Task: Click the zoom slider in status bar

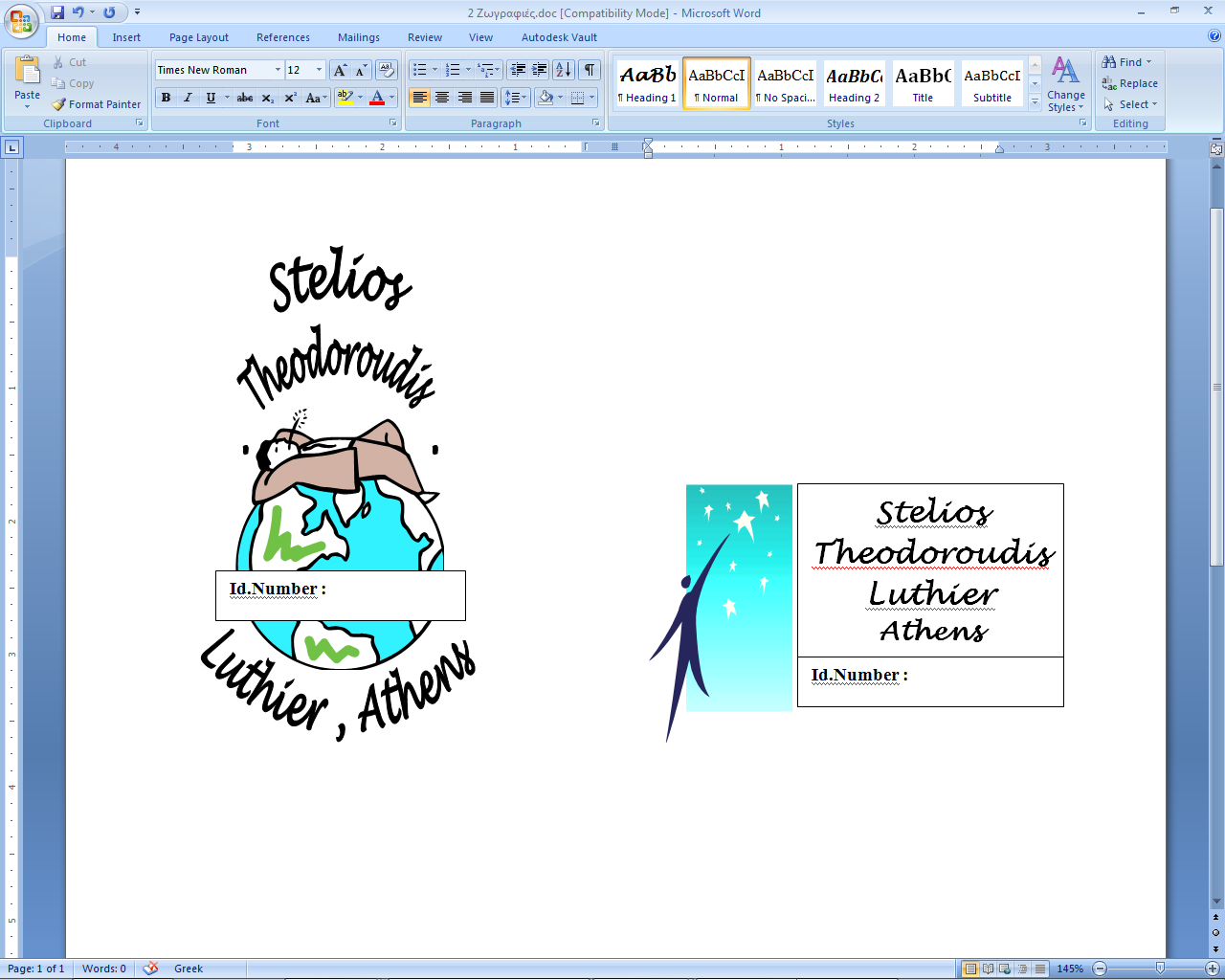Action: 1160,969
